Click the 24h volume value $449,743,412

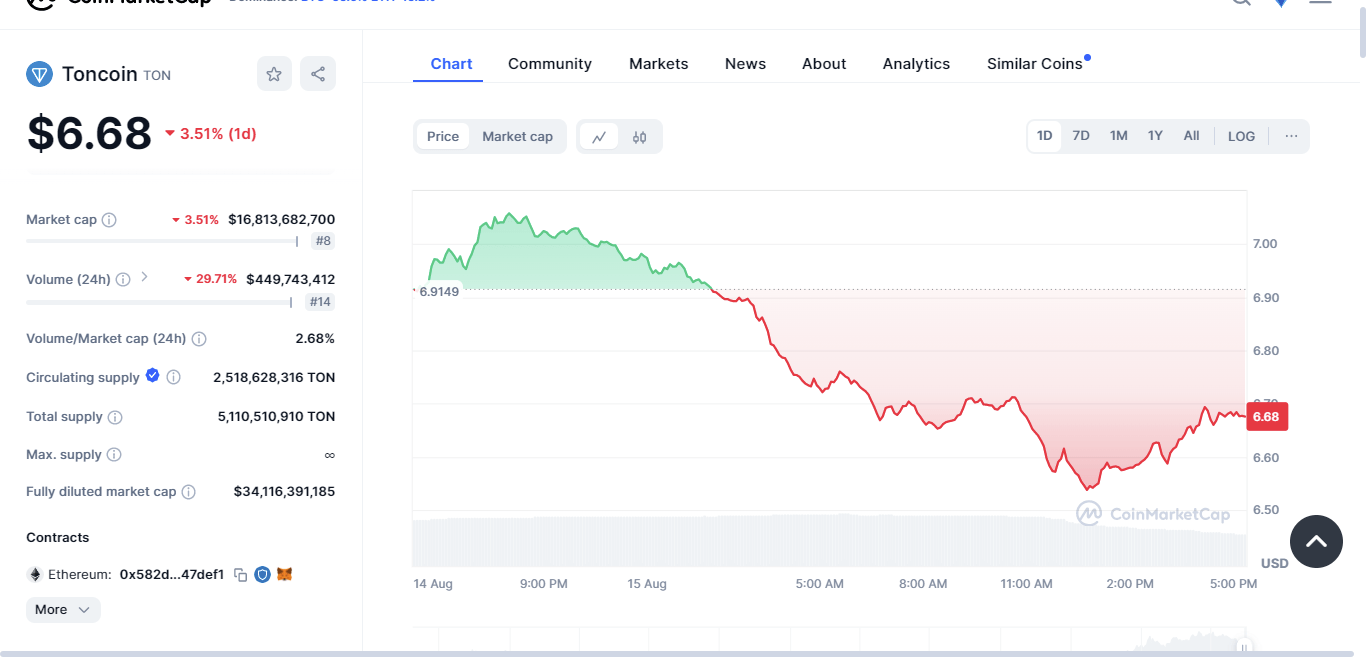coord(291,280)
